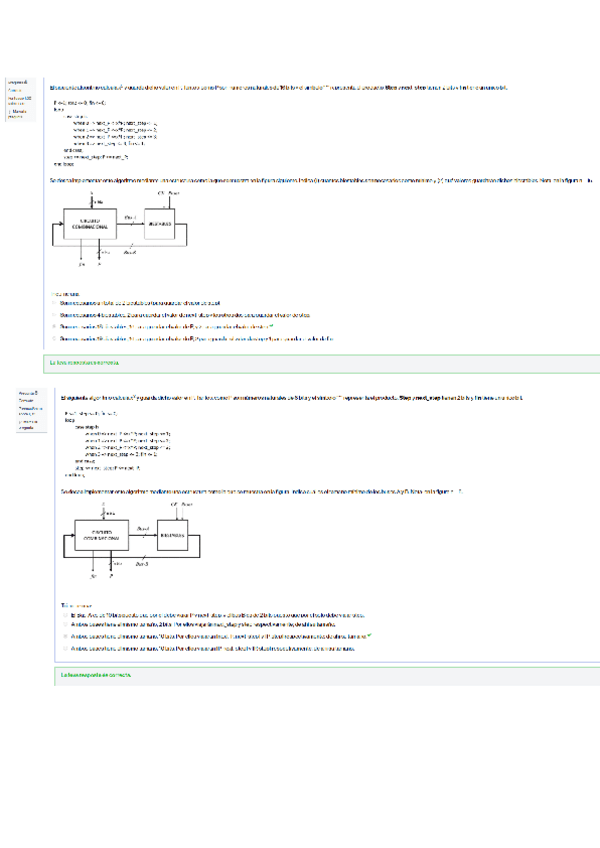
Task: Flag the upper question via Marcar pregunta
Action: click(x=17, y=114)
